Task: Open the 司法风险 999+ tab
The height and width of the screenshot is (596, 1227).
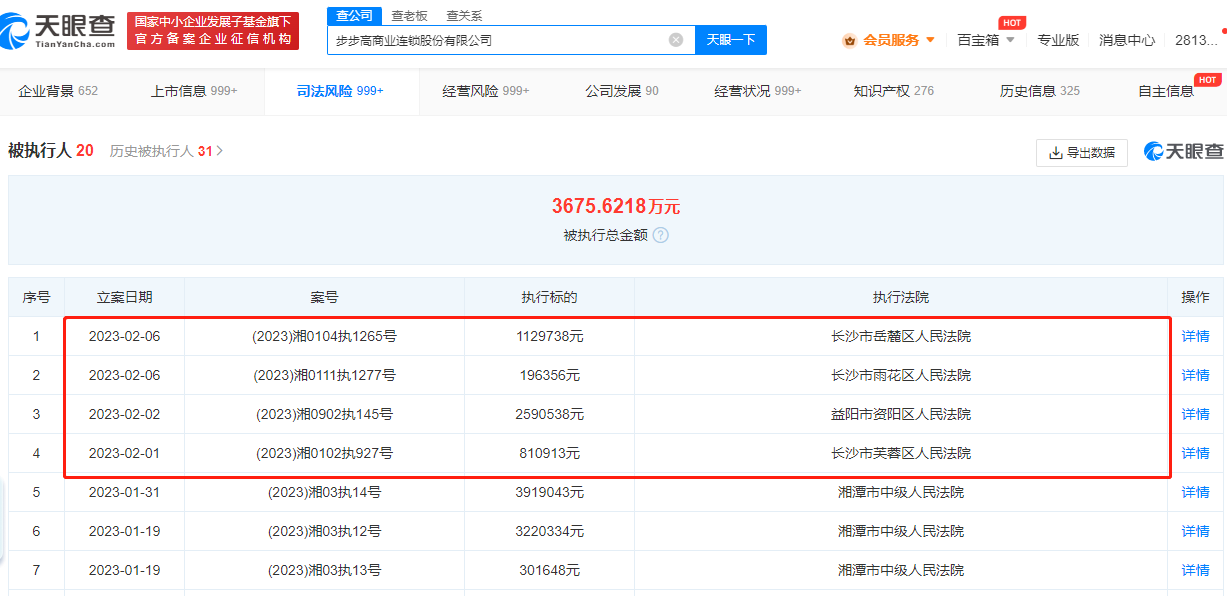Action: (x=340, y=91)
